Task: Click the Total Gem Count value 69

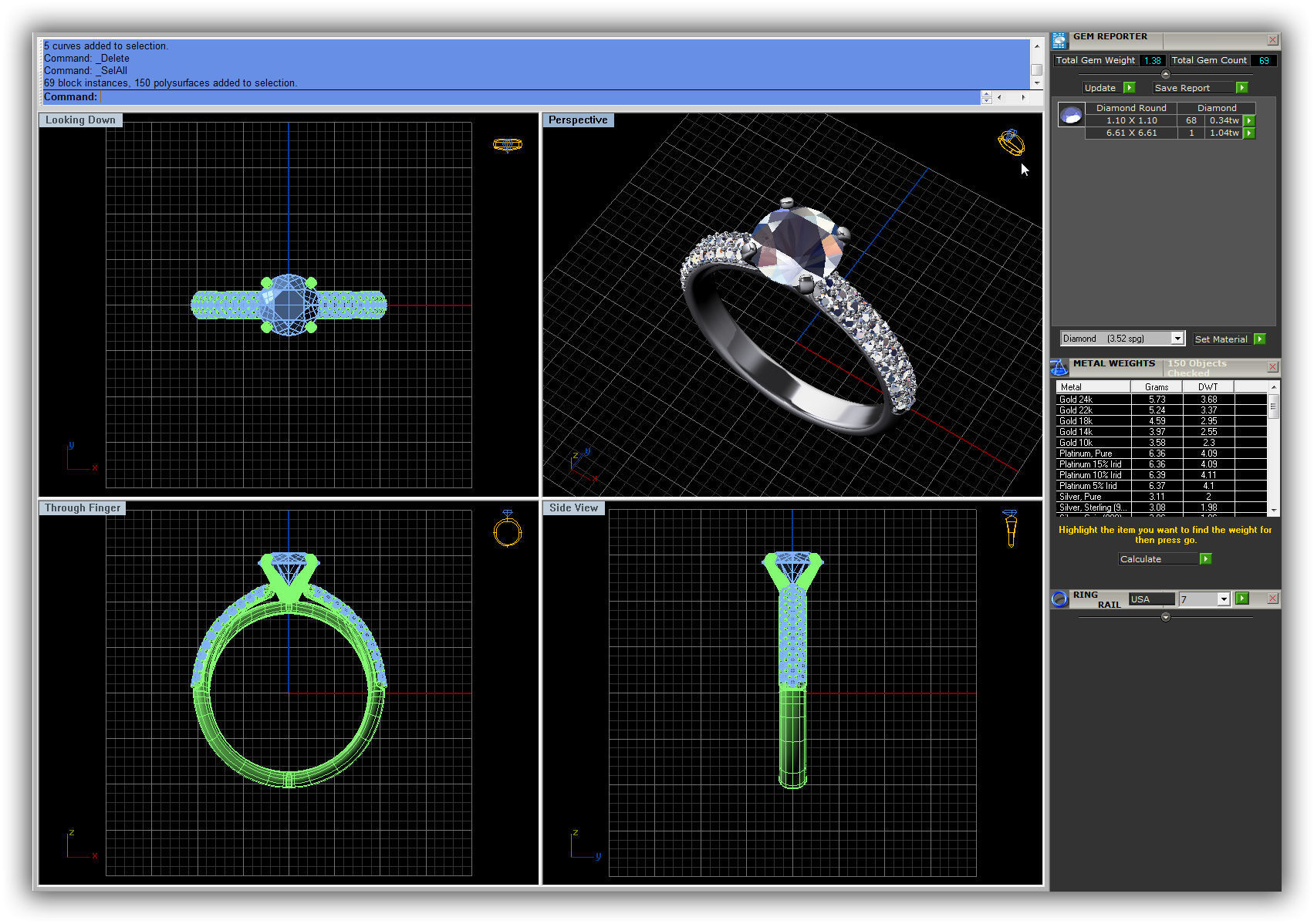Action: (x=1264, y=60)
